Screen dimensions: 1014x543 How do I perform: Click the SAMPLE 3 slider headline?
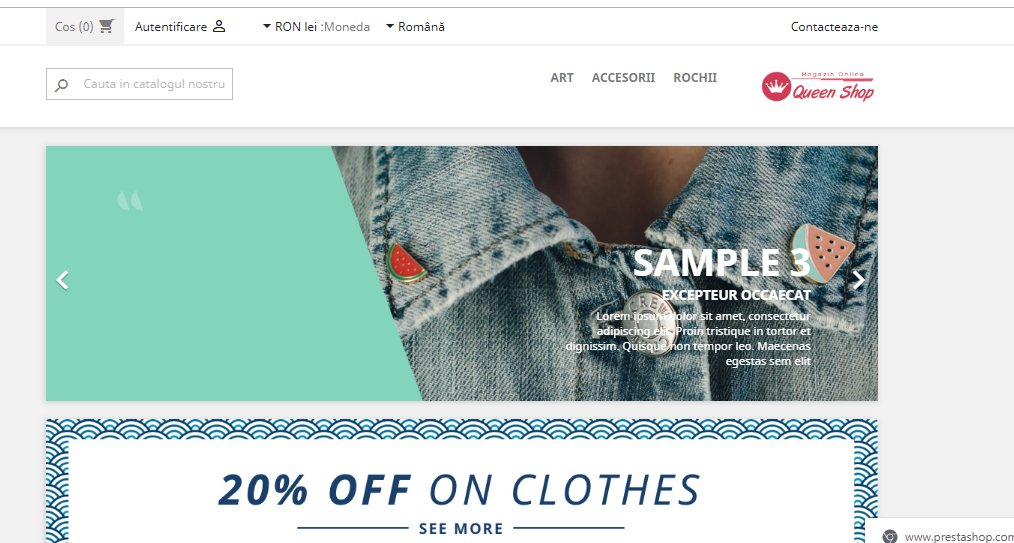(722, 262)
